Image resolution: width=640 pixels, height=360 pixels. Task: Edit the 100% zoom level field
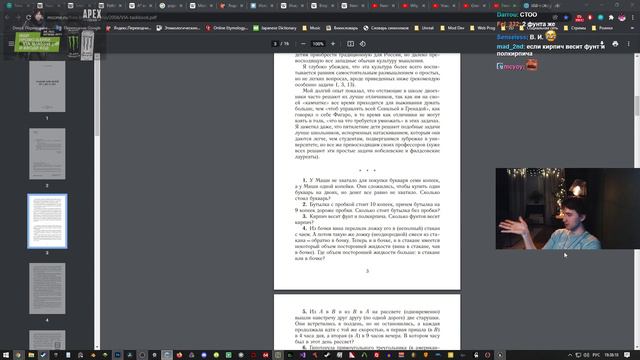click(x=318, y=44)
